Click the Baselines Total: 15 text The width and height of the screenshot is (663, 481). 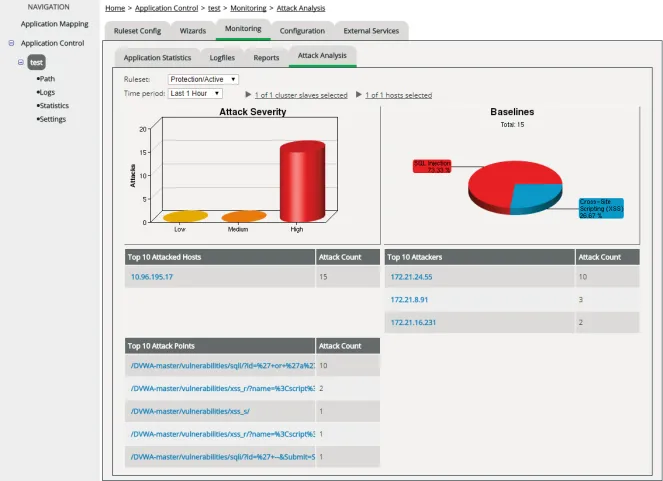coord(512,125)
